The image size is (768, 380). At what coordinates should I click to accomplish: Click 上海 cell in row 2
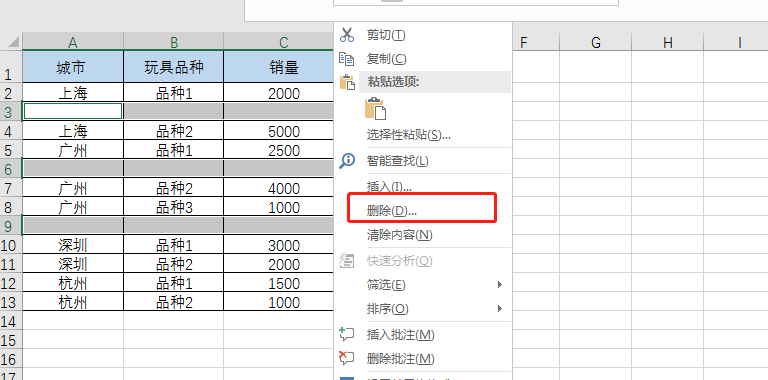point(73,93)
